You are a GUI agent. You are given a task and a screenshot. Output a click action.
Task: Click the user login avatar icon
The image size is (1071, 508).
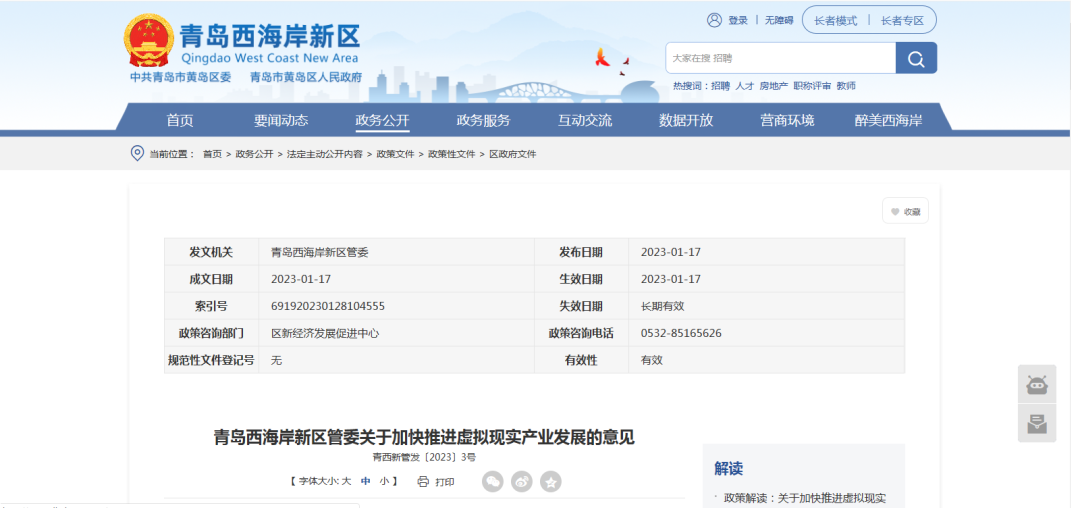click(x=714, y=20)
